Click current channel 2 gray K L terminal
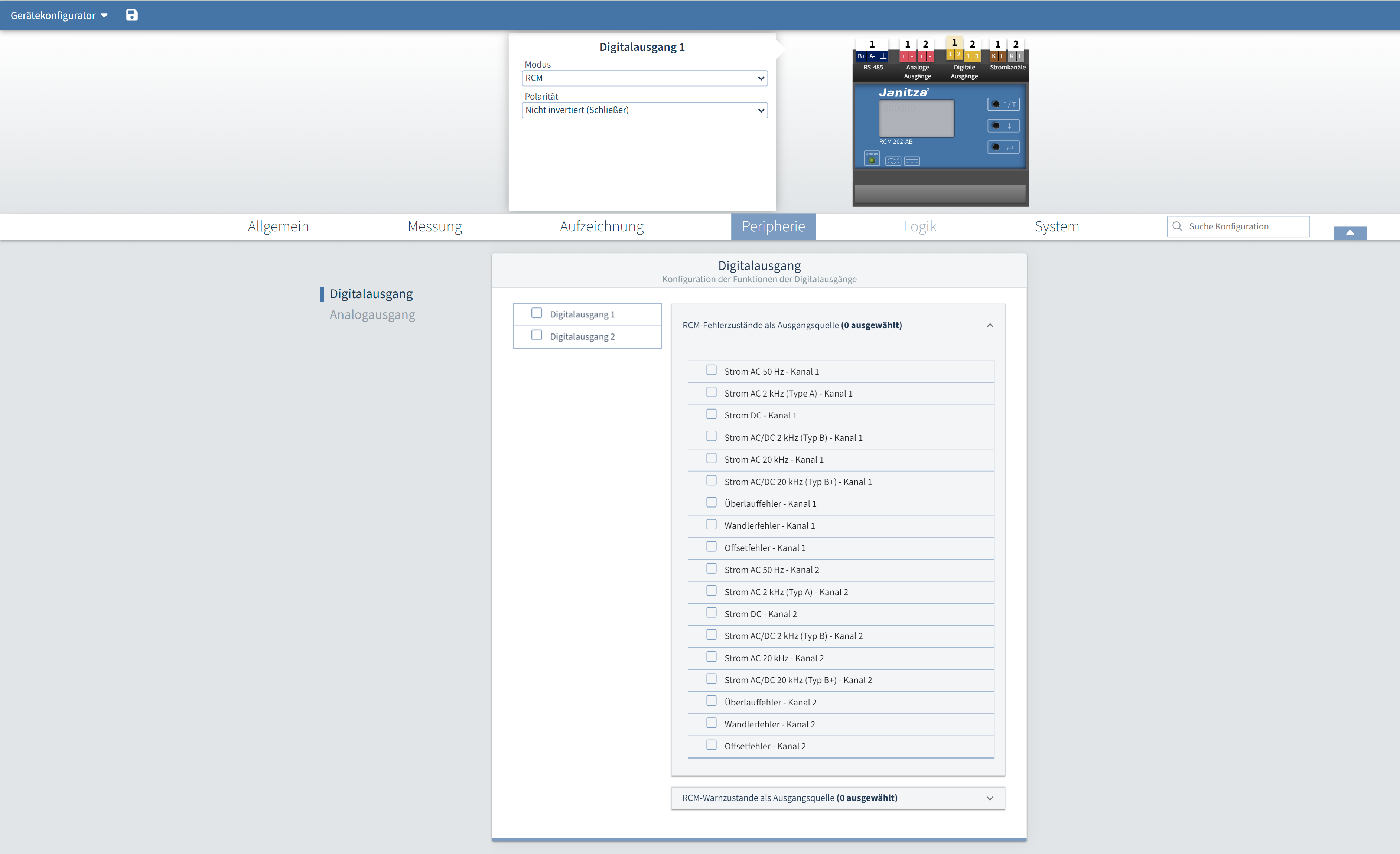 1016,56
